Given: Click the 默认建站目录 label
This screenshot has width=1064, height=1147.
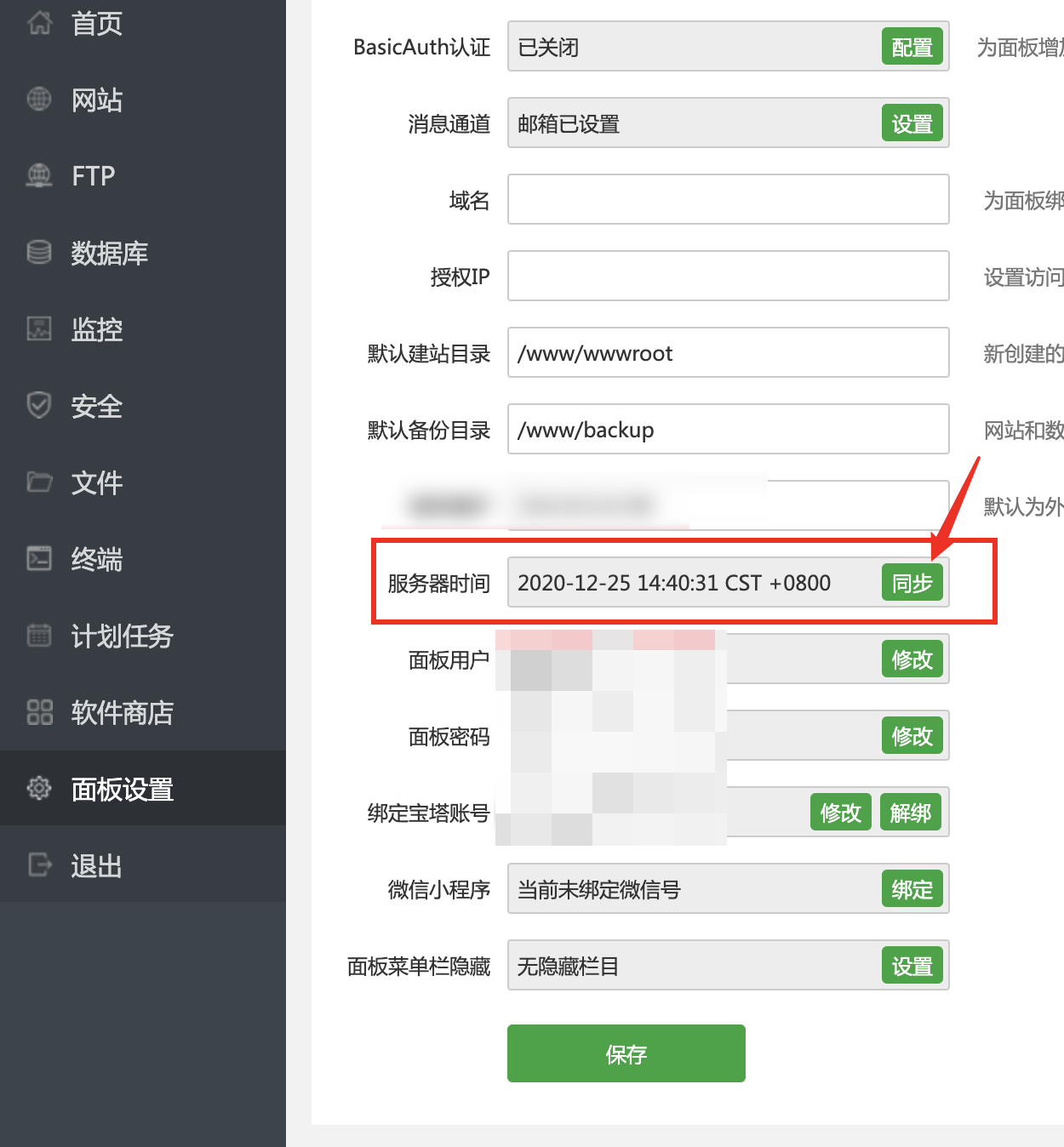Looking at the screenshot, I should [428, 353].
